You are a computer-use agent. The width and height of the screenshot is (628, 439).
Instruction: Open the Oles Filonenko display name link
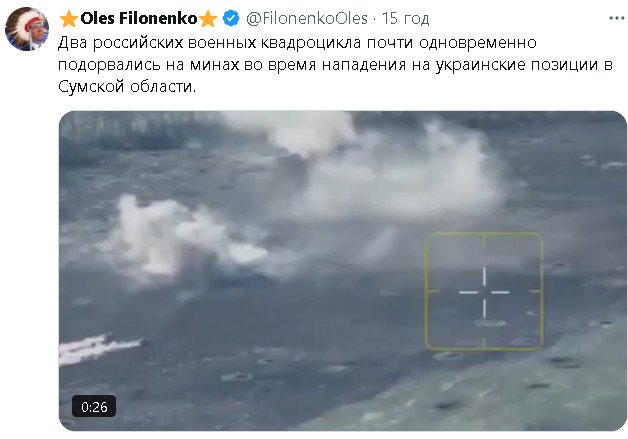[139, 18]
